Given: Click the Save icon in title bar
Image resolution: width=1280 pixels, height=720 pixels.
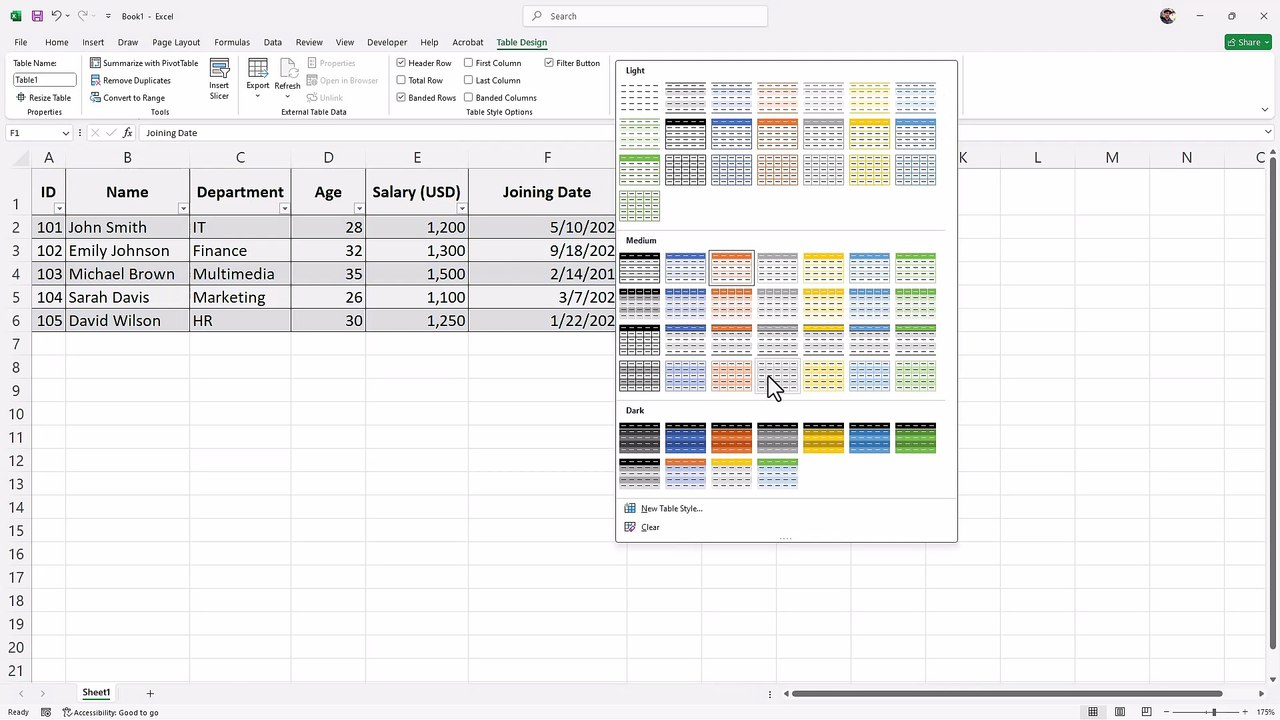Looking at the screenshot, I should [37, 16].
